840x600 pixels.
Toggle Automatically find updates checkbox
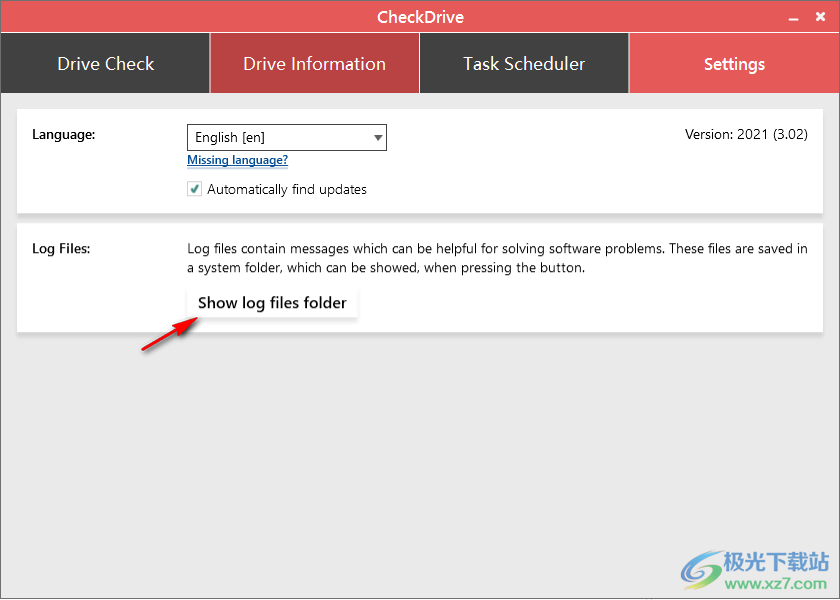(x=194, y=189)
